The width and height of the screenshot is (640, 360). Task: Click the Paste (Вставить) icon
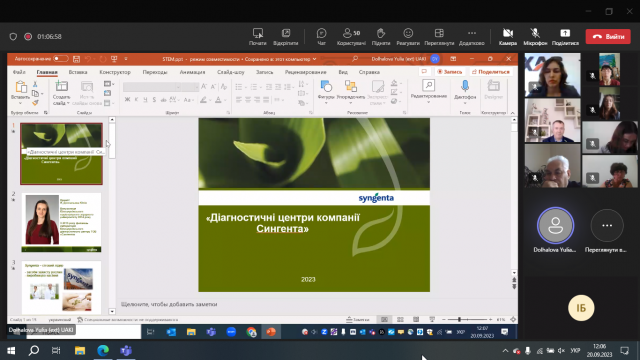(x=20, y=87)
